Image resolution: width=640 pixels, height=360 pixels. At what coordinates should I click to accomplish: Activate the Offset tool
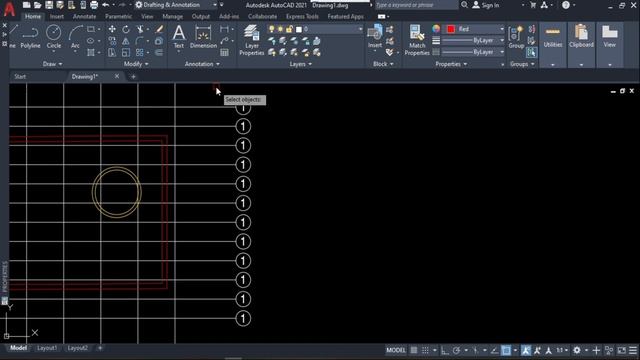(159, 52)
